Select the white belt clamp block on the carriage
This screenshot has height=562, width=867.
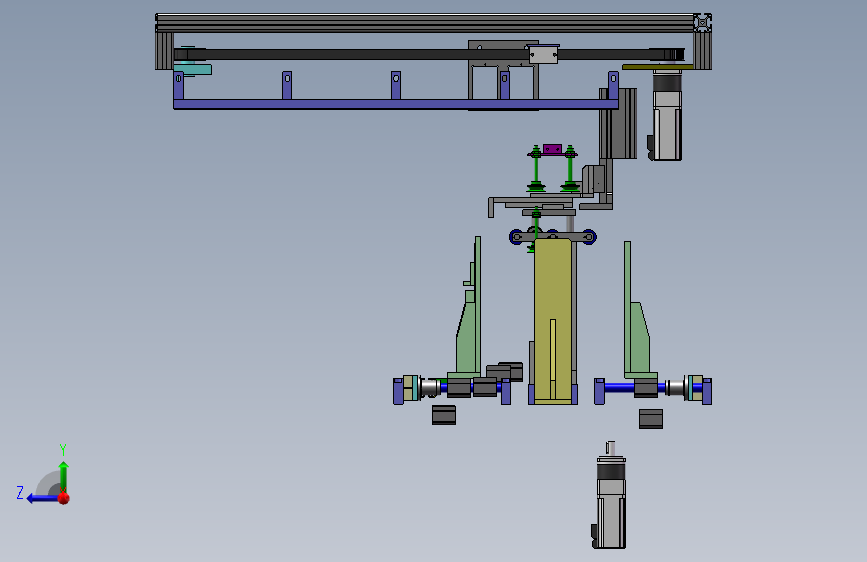(x=543, y=54)
